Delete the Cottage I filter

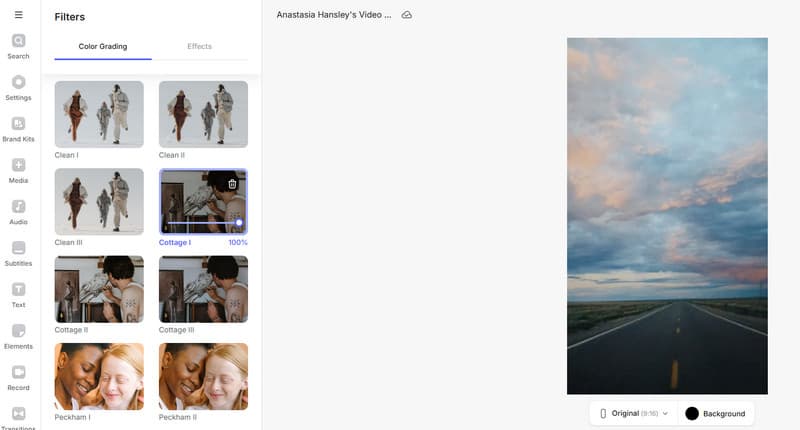click(232, 184)
